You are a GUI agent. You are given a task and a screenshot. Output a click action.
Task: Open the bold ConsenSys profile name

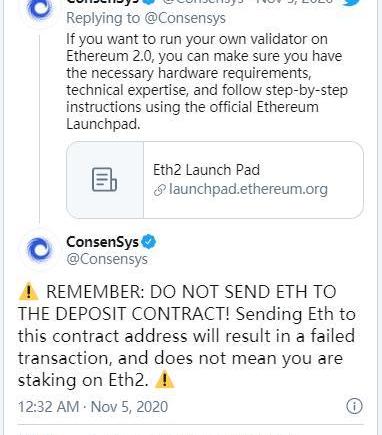point(102,242)
